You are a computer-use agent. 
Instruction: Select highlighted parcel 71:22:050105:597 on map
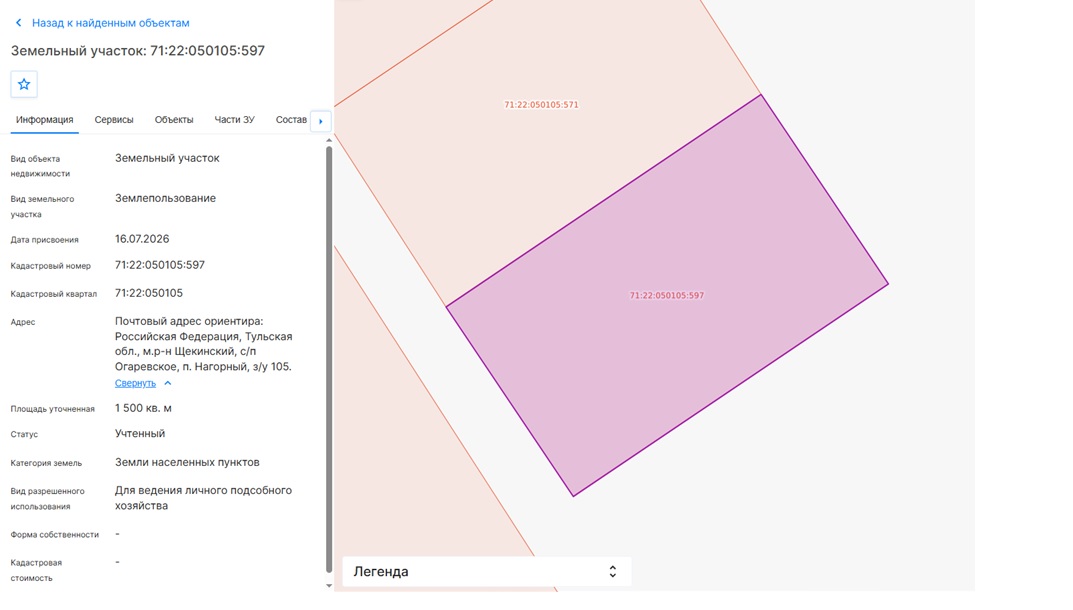coord(667,296)
